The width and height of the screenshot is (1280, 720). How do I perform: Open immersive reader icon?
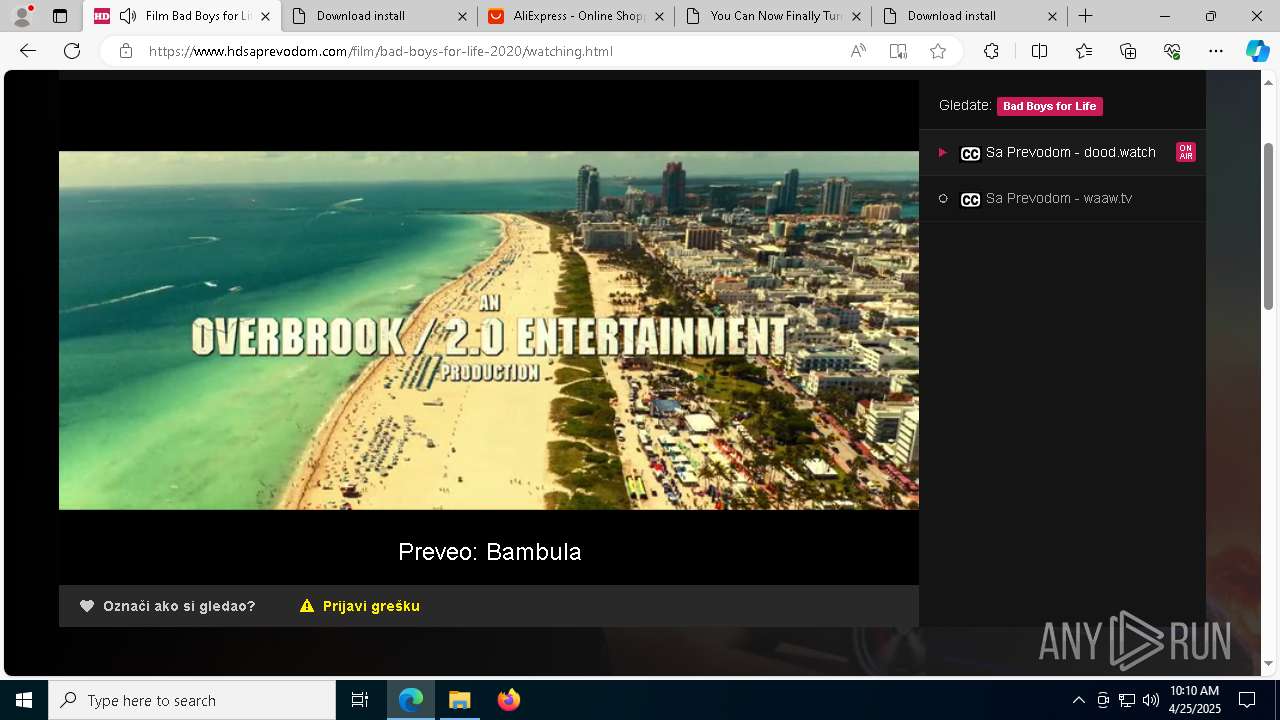coord(898,51)
